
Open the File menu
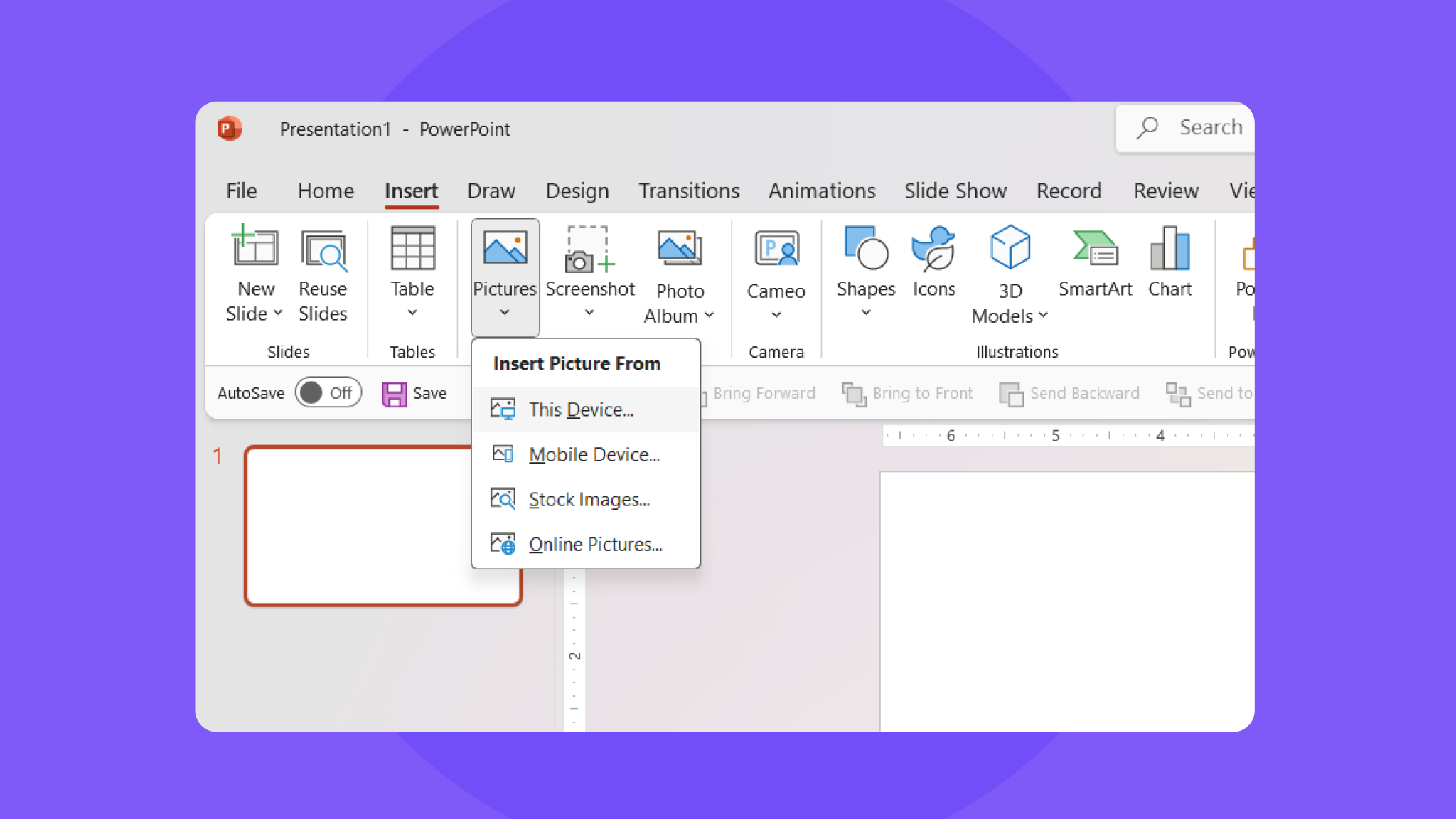241,191
